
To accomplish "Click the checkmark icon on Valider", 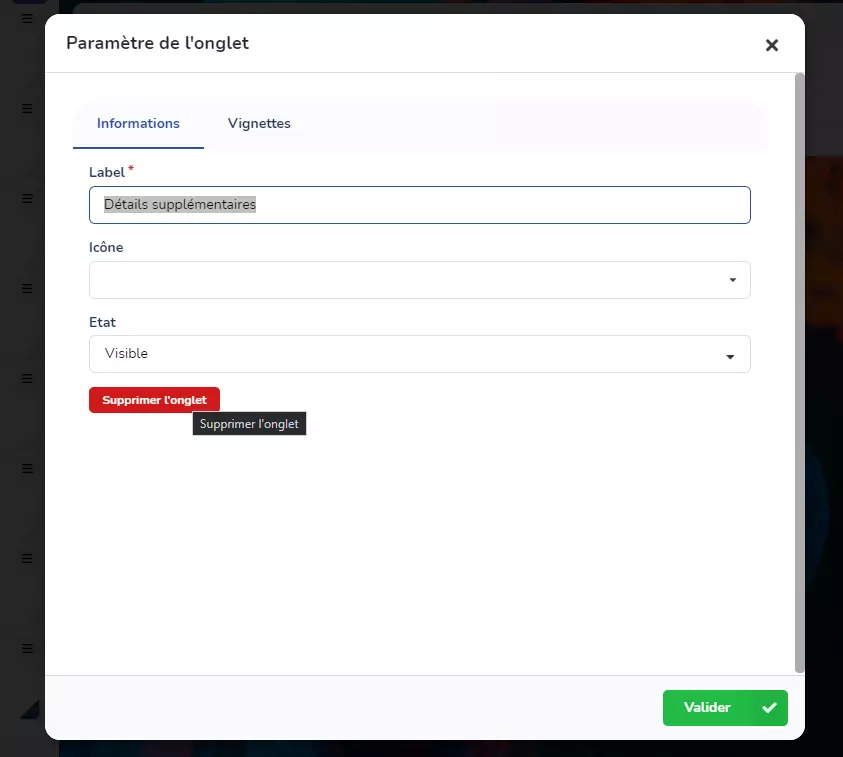I will 769,708.
